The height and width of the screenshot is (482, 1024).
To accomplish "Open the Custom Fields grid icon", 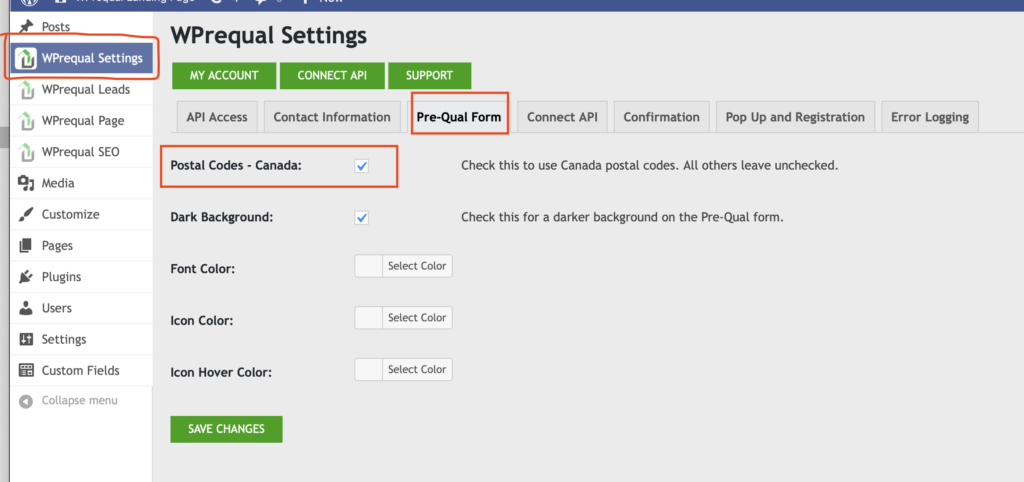I will tap(26, 370).
